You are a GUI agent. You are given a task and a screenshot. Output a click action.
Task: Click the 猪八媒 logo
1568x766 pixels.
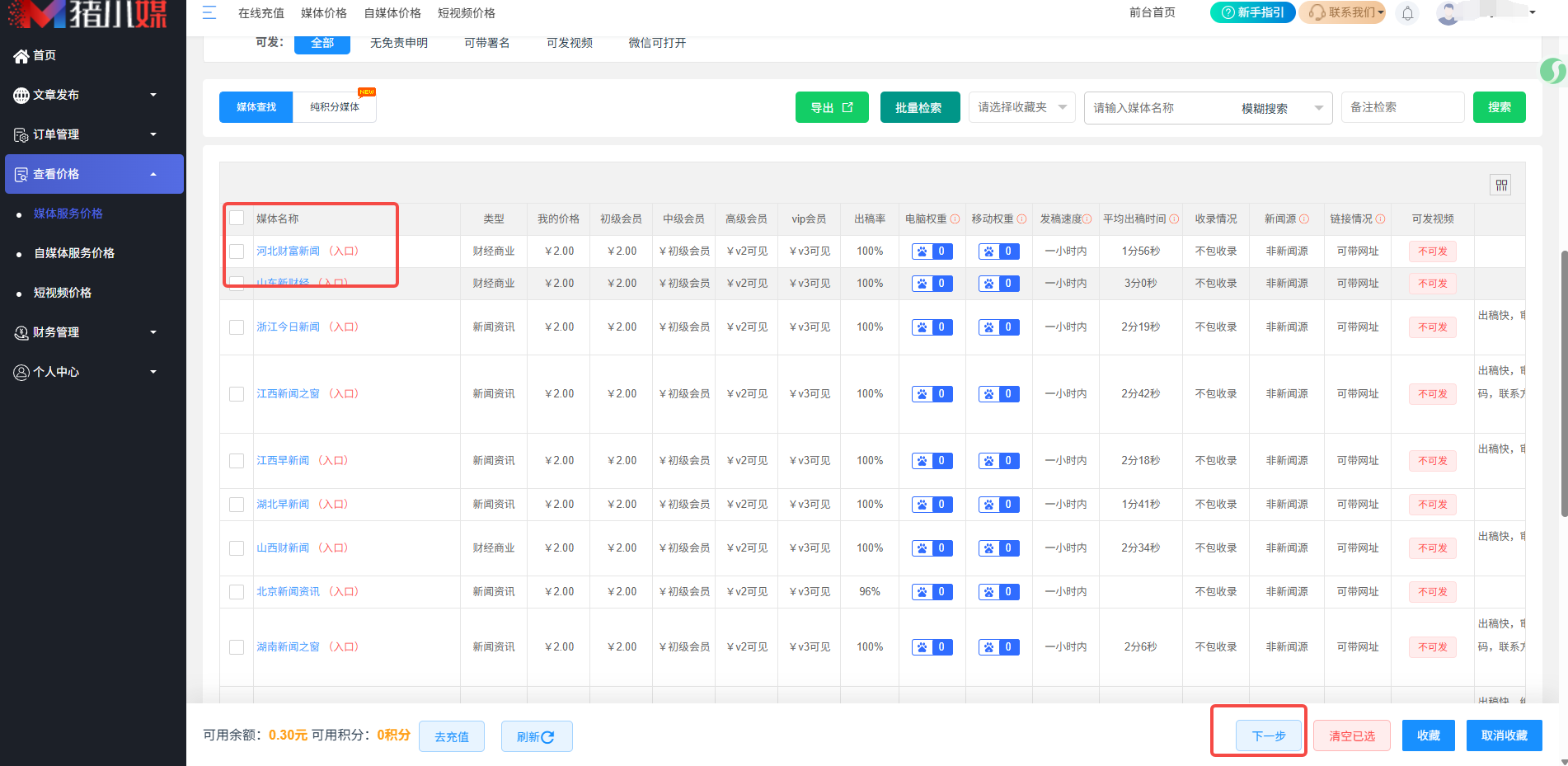point(87,13)
